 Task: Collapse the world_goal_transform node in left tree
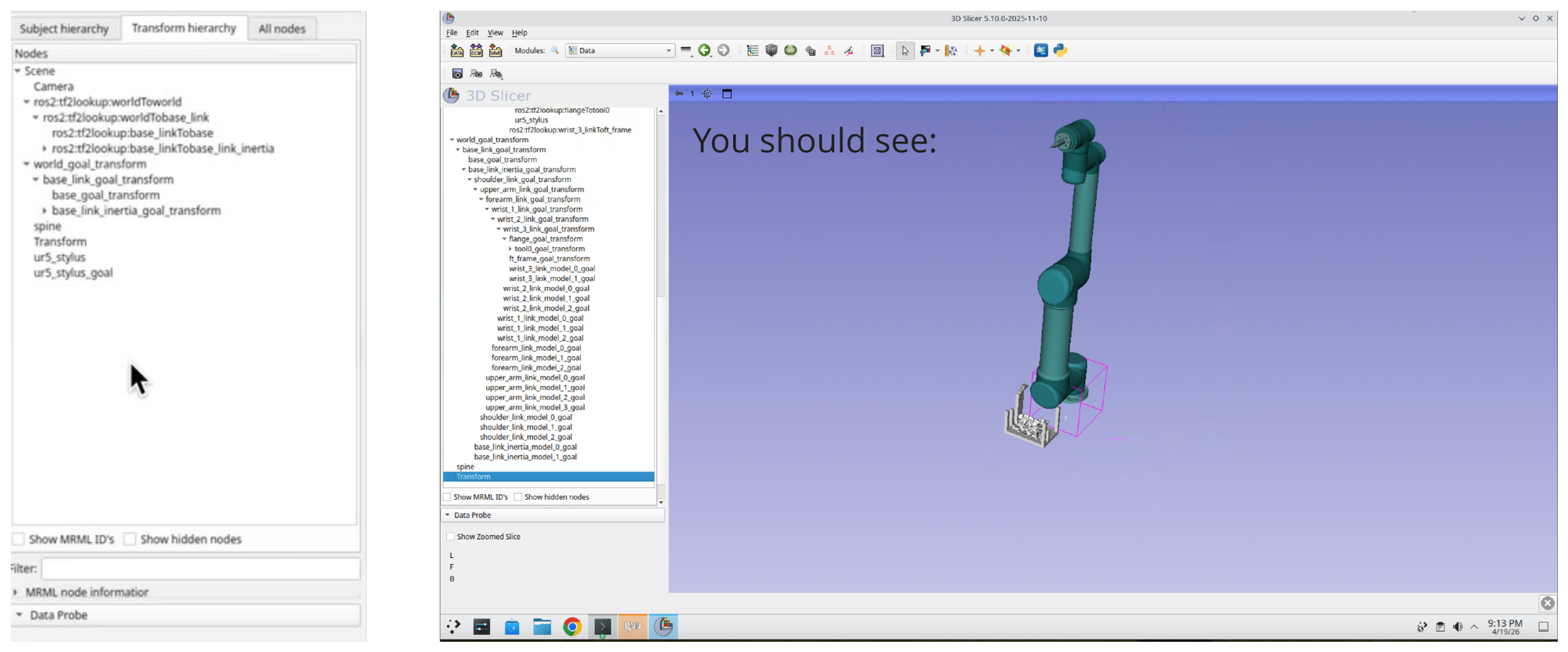click(27, 164)
